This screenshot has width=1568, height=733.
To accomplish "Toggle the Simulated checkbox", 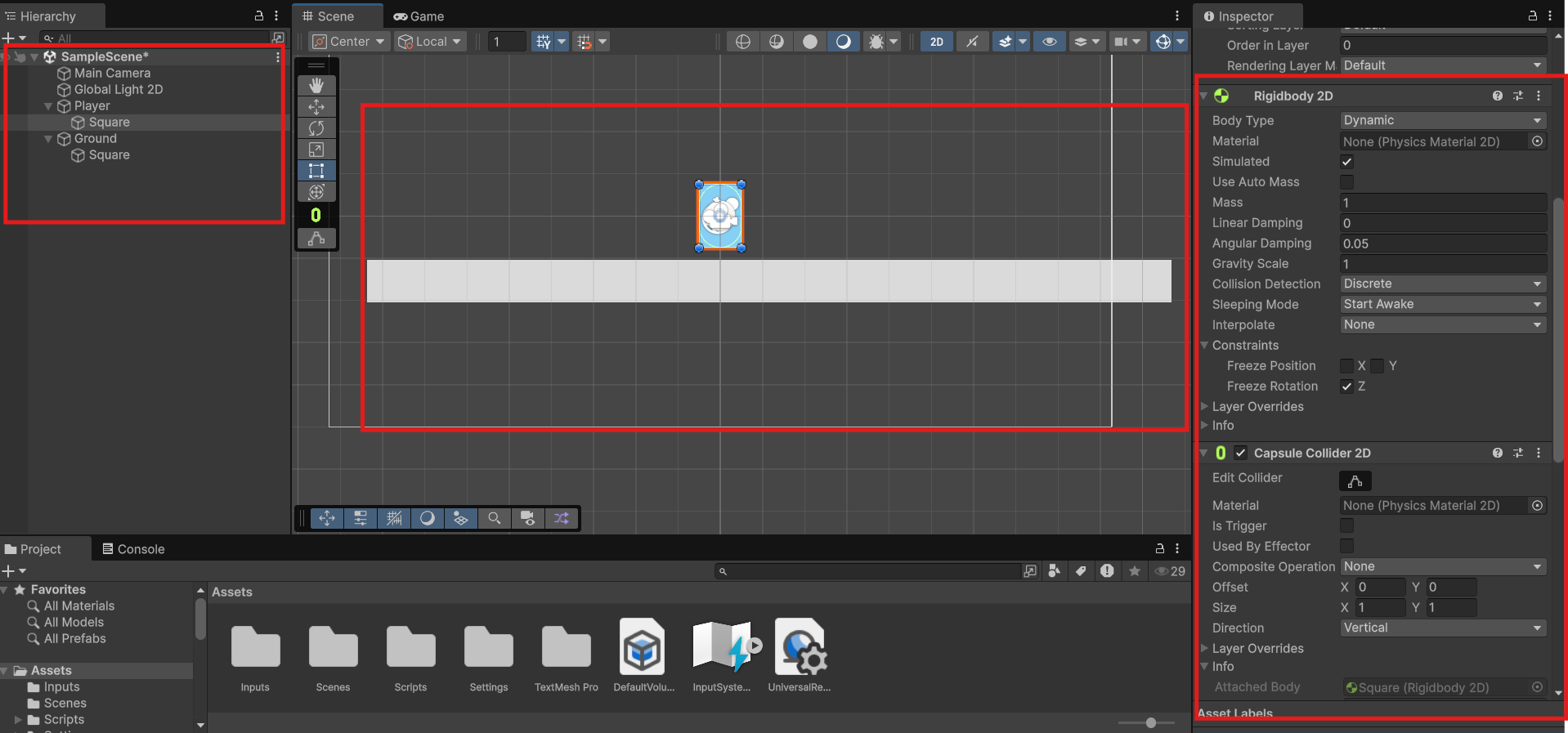I will click(x=1346, y=162).
